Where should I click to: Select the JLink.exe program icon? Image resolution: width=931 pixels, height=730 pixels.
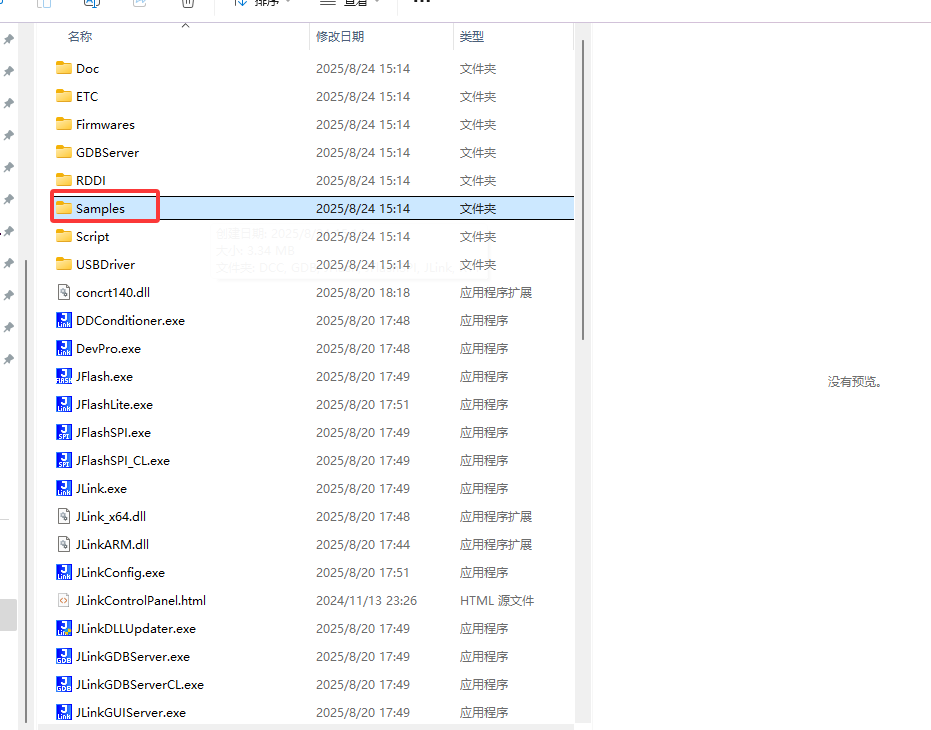pyautogui.click(x=64, y=489)
